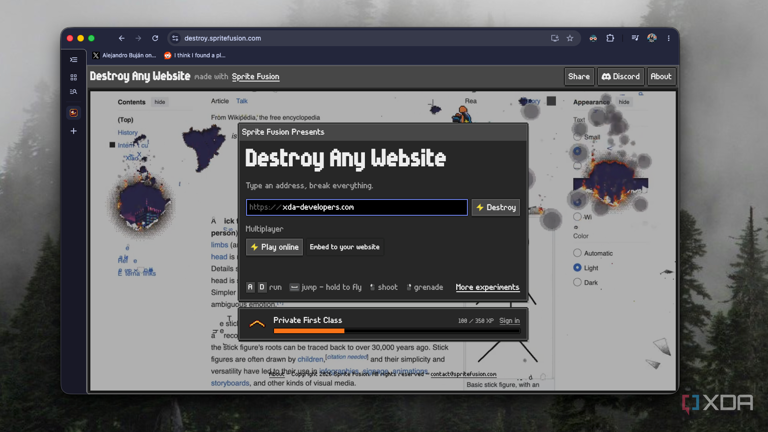The width and height of the screenshot is (768, 432).
Task: Open the search tabs sidebar icon
Action: [73, 92]
